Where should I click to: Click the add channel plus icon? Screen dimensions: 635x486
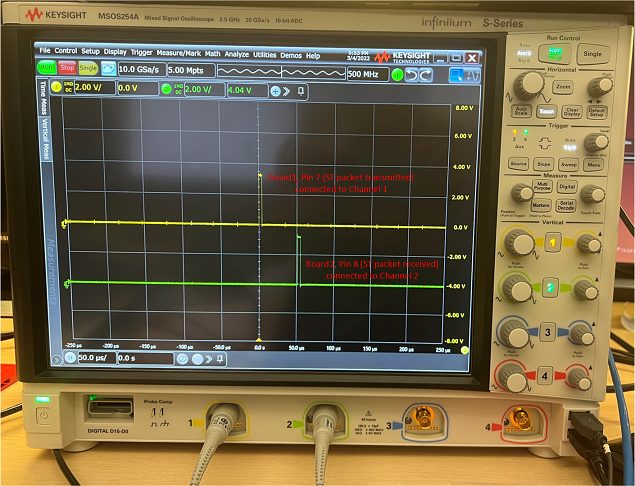pos(277,91)
